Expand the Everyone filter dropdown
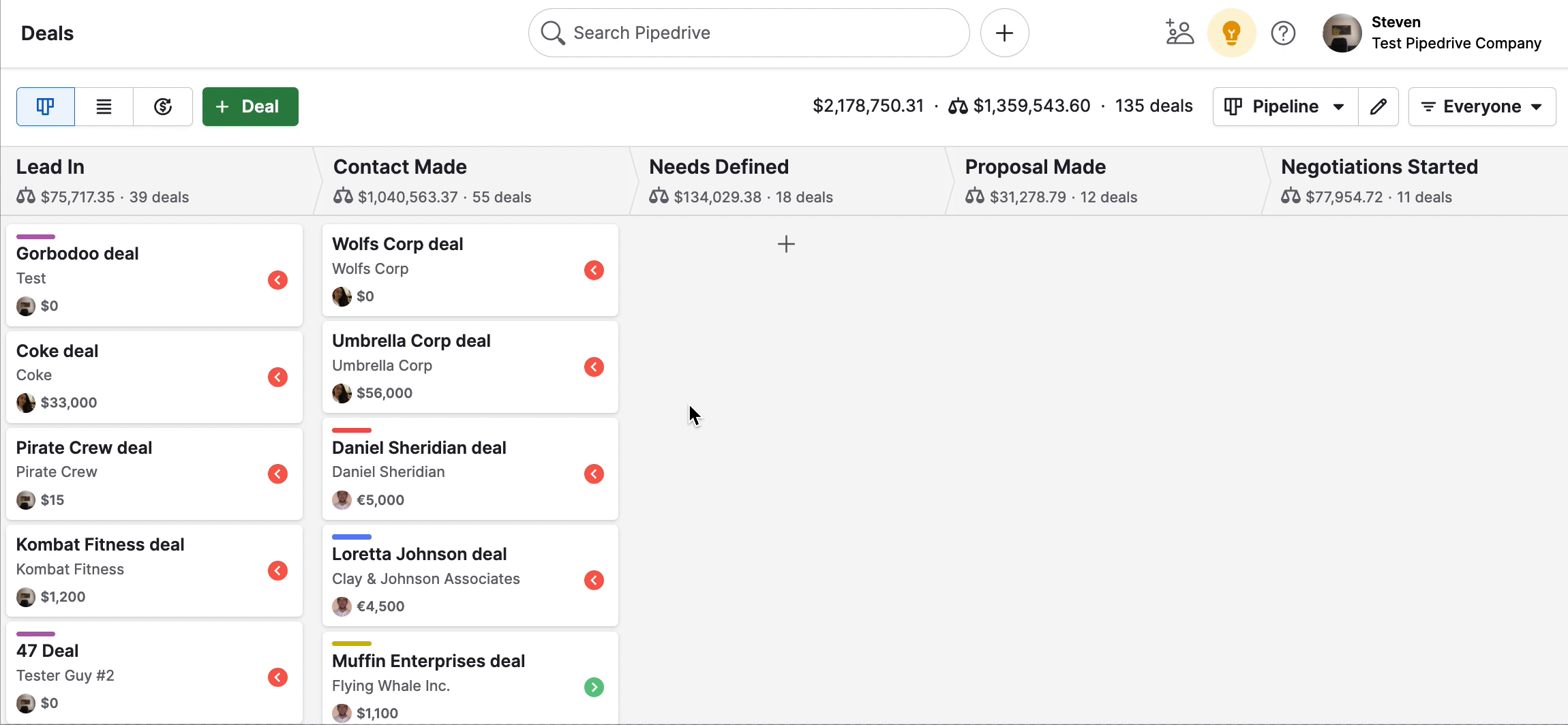The width and height of the screenshot is (1568, 725). click(1481, 106)
